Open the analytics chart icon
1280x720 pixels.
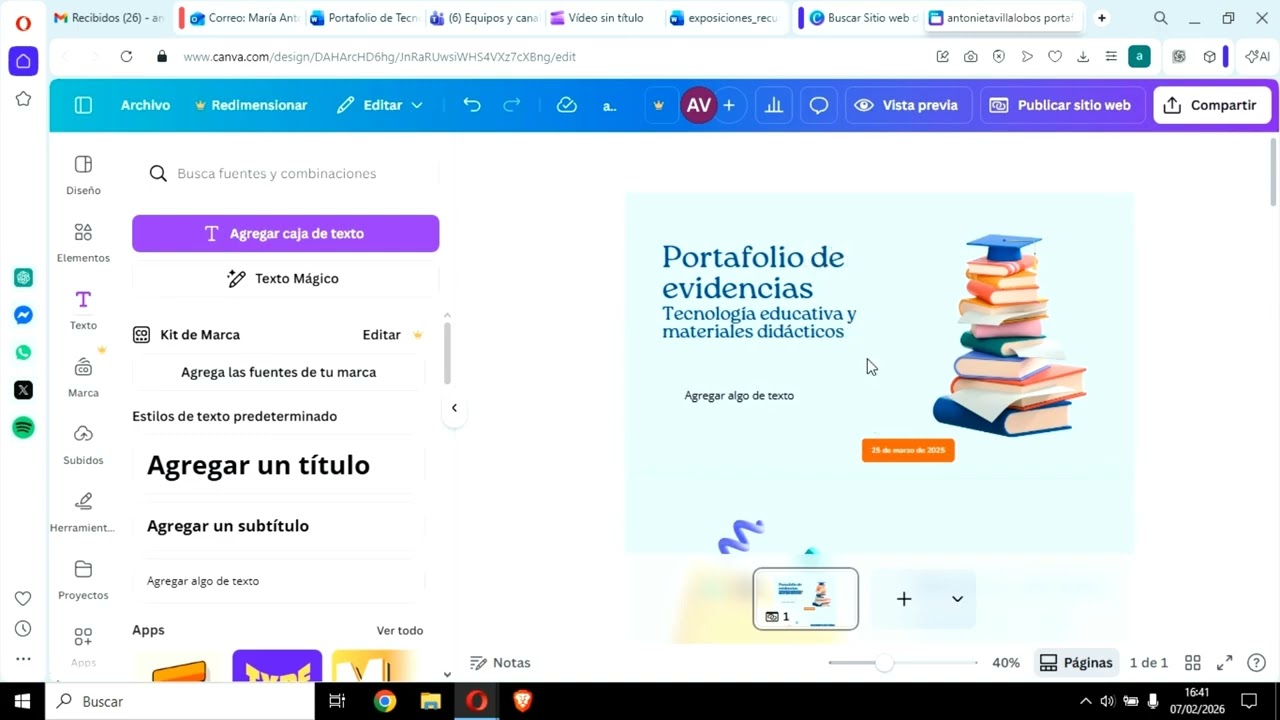click(x=774, y=105)
